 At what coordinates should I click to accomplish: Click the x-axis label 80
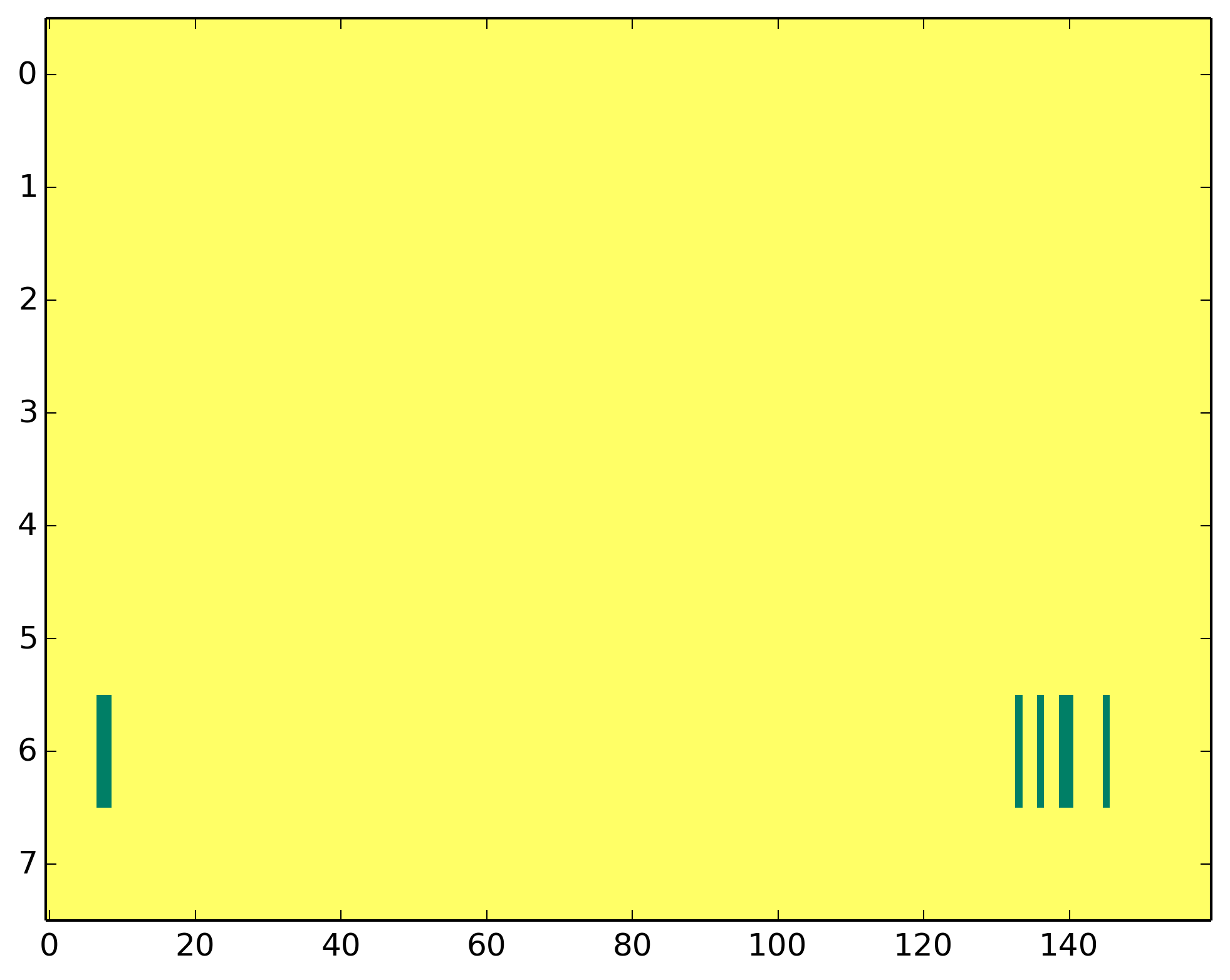[x=632, y=946]
